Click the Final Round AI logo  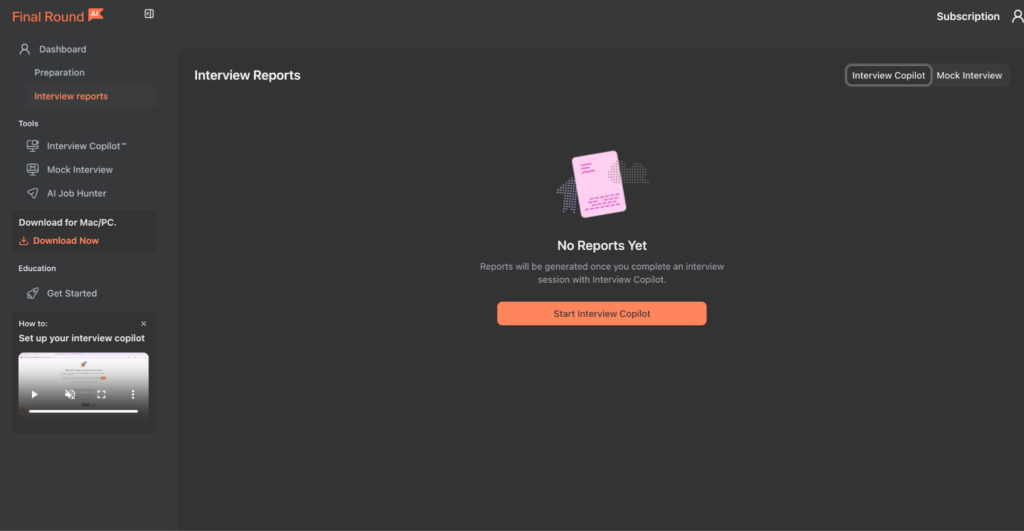[57, 16]
